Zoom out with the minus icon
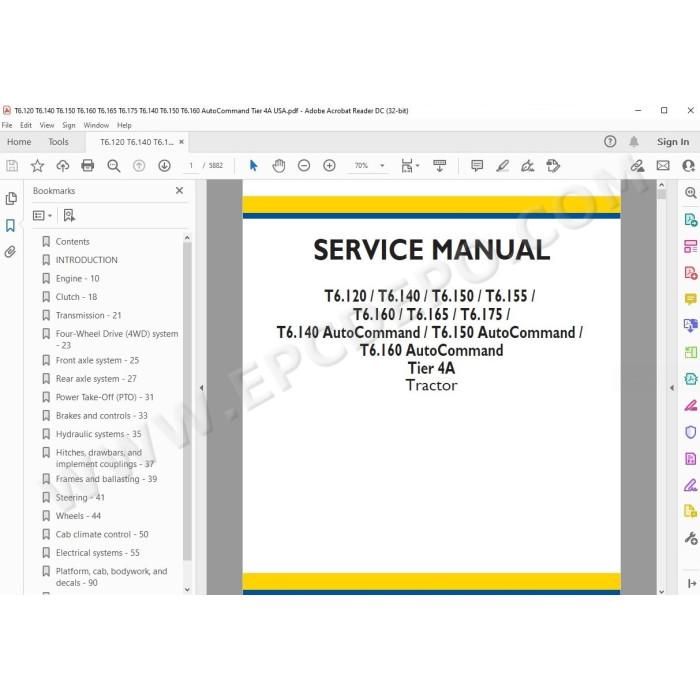The image size is (700, 700). pos(304,166)
